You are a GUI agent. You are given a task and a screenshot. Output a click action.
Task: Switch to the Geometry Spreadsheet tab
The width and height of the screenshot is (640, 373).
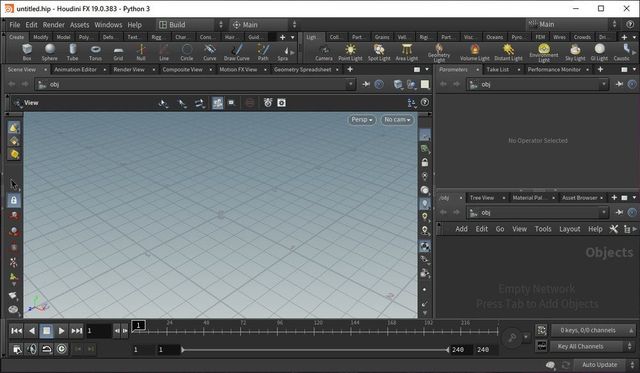coord(303,69)
